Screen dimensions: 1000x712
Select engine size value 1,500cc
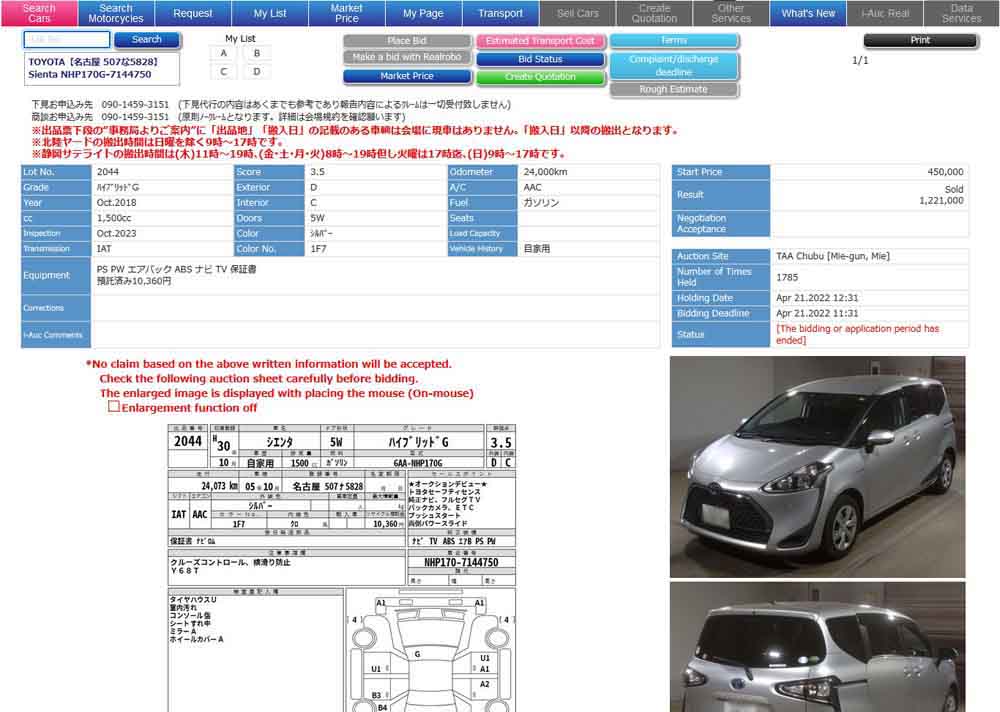click(x=114, y=218)
